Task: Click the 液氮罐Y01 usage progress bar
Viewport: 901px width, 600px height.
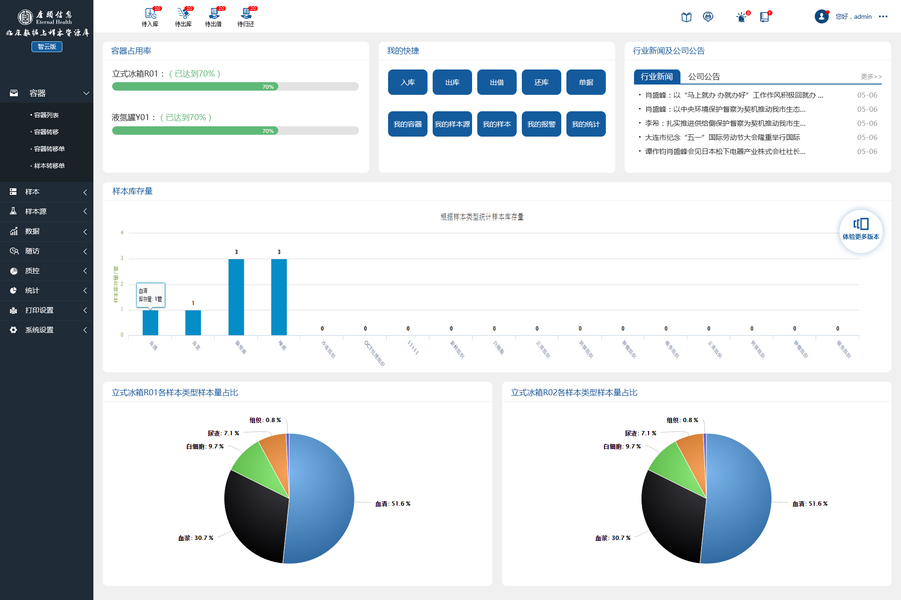Action: point(235,130)
